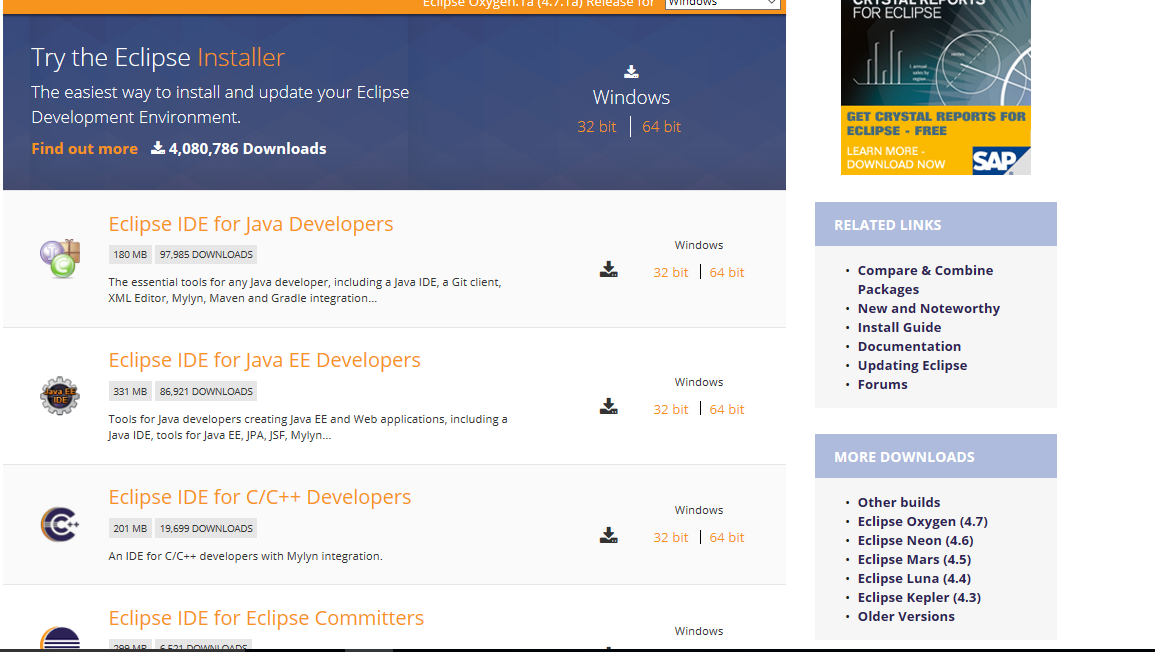Open the Install Guide link

pyautogui.click(x=899, y=328)
